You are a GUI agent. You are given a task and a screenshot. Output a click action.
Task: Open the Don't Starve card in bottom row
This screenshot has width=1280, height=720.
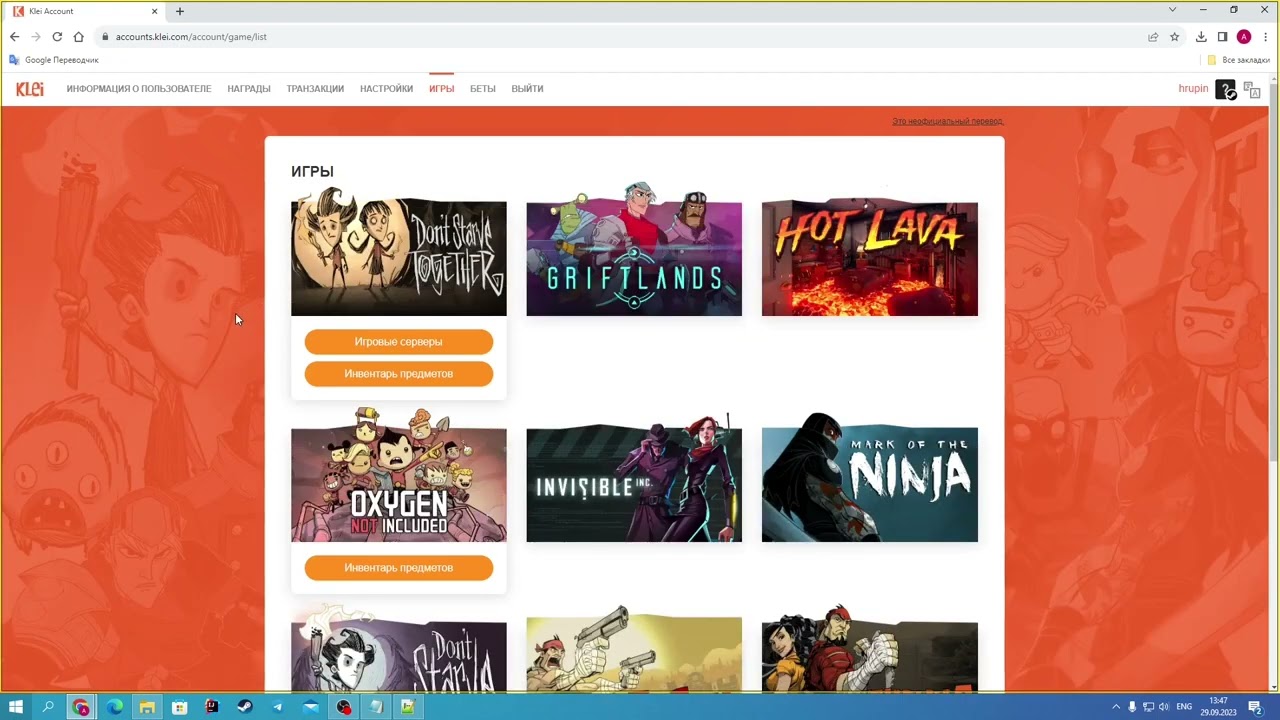398,648
